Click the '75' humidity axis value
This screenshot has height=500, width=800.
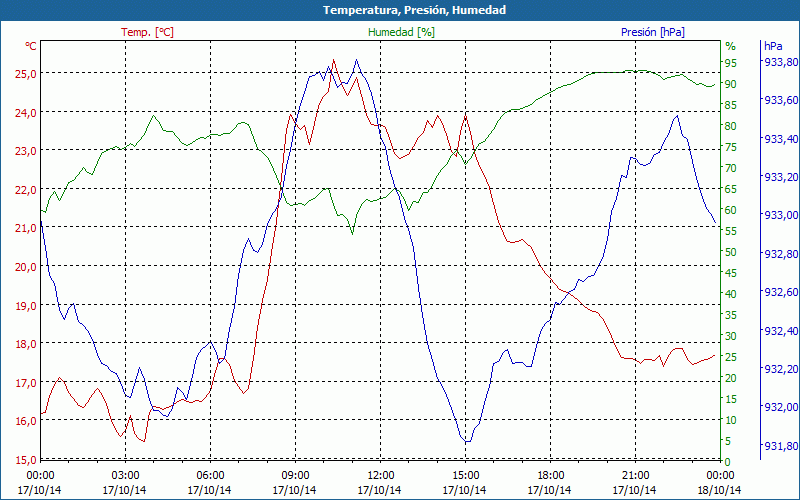click(x=731, y=147)
